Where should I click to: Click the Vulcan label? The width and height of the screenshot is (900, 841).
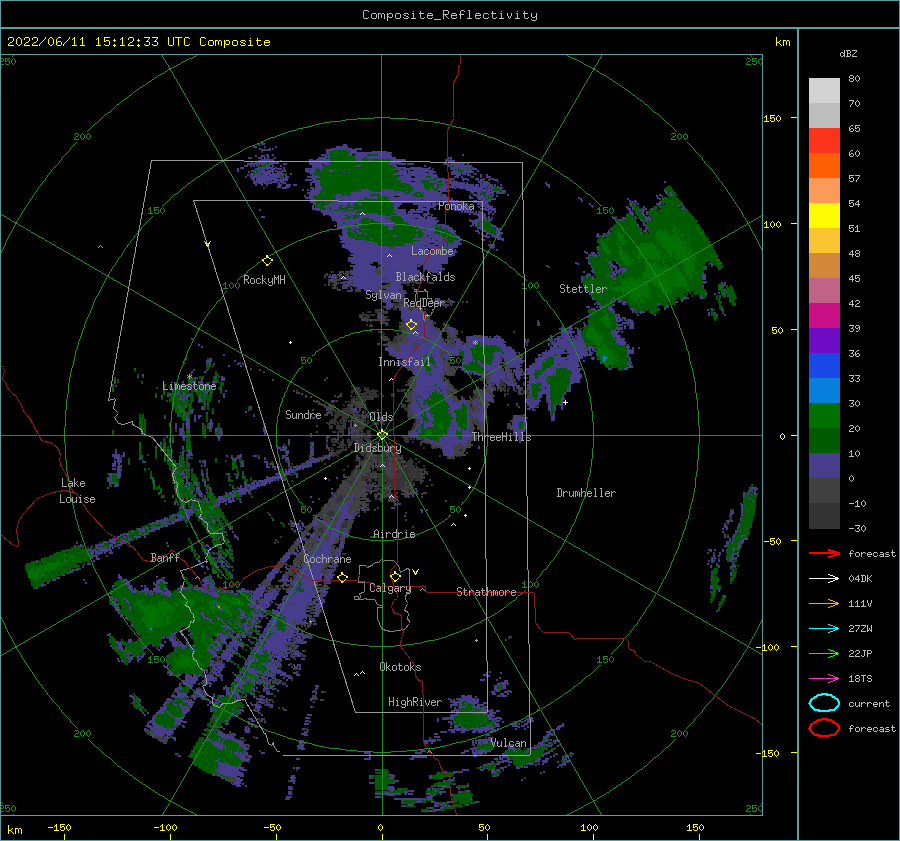(509, 743)
